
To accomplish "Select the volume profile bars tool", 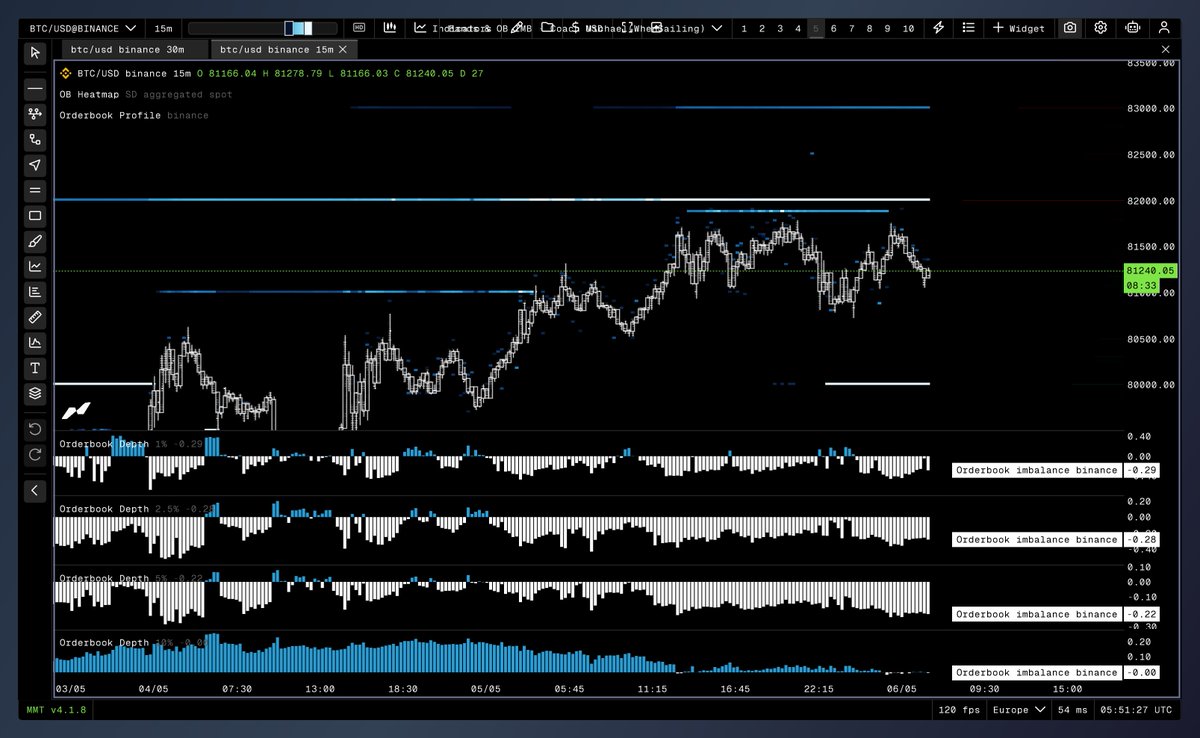I will [35, 292].
